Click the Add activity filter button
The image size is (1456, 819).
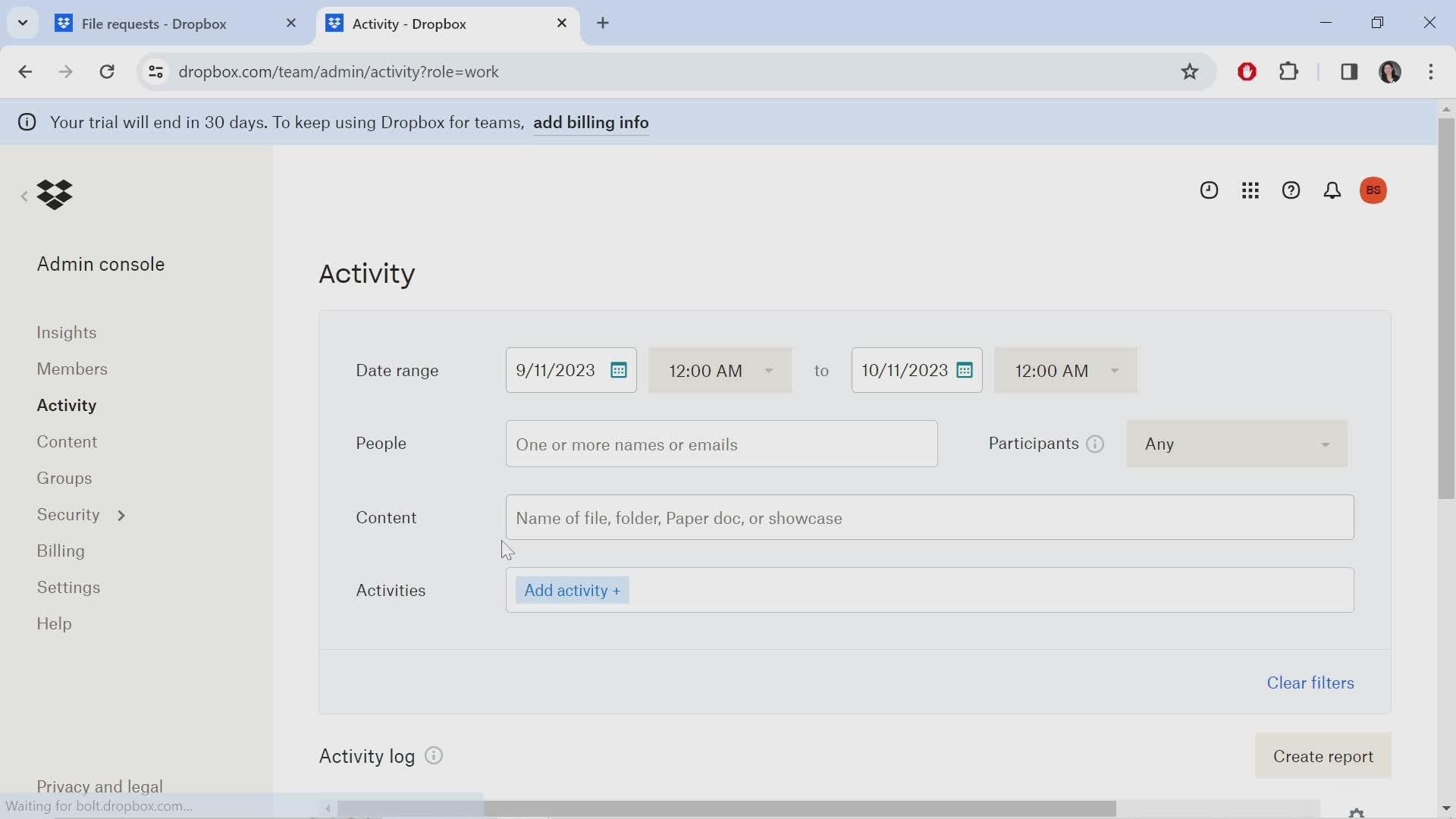(x=571, y=590)
